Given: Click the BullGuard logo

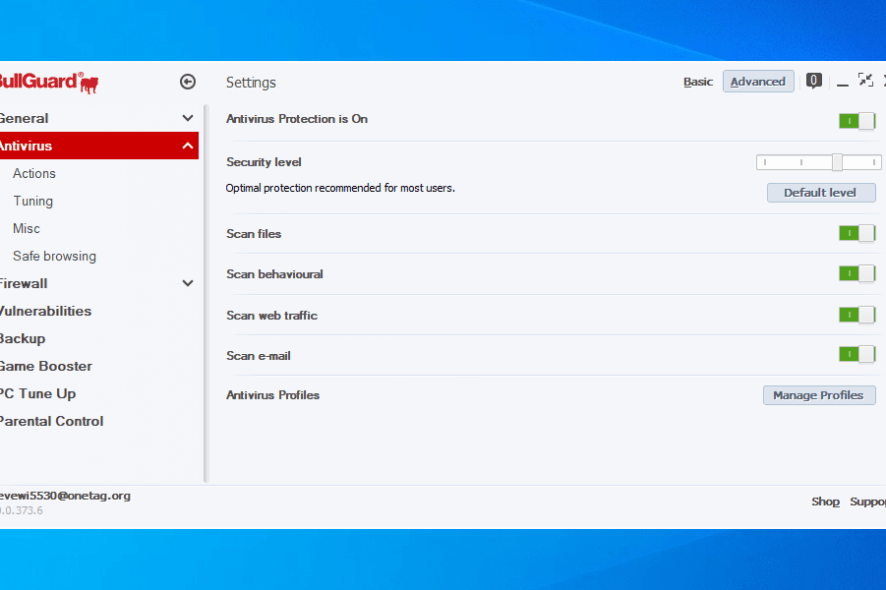Looking at the screenshot, I should pyautogui.click(x=49, y=83).
